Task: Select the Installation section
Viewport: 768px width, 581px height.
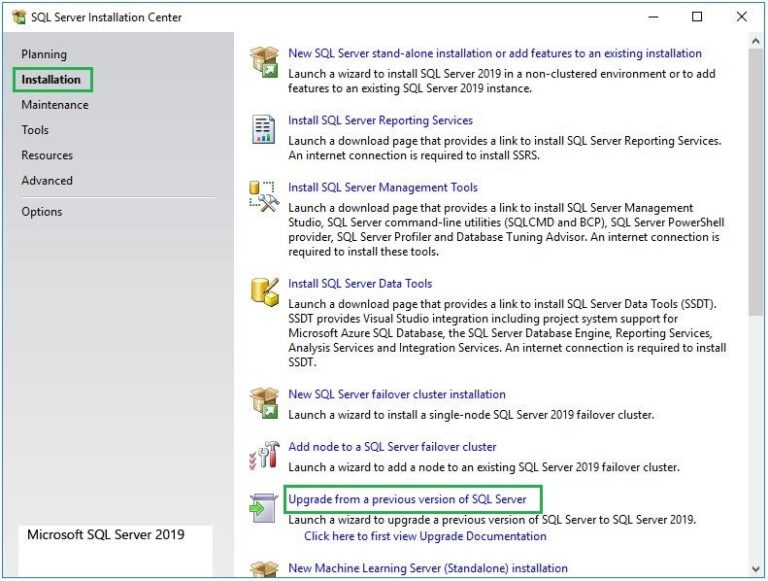Action: tap(51, 79)
